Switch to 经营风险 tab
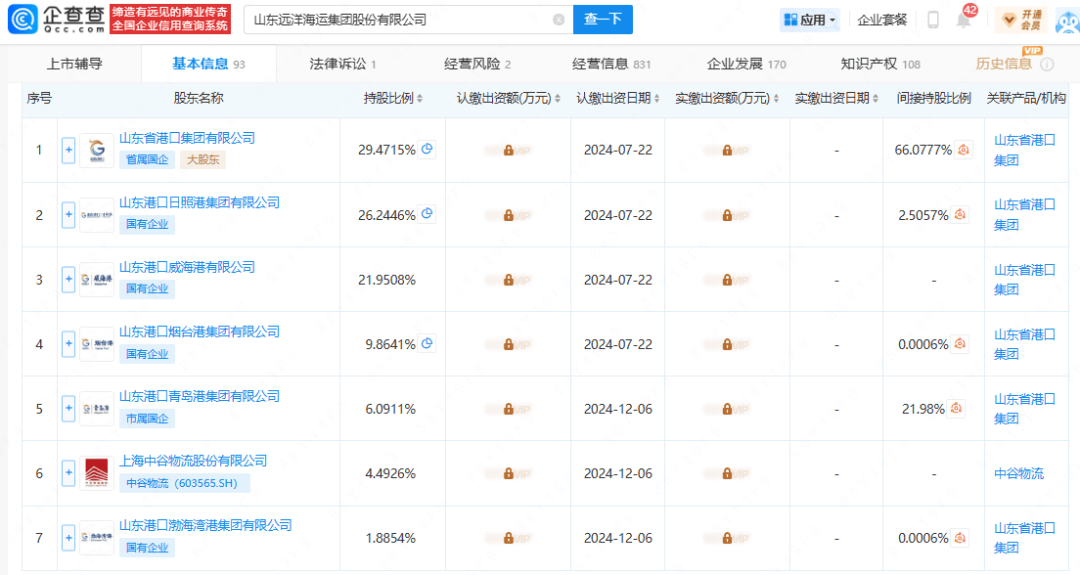This screenshot has height=575, width=1080. (x=477, y=64)
